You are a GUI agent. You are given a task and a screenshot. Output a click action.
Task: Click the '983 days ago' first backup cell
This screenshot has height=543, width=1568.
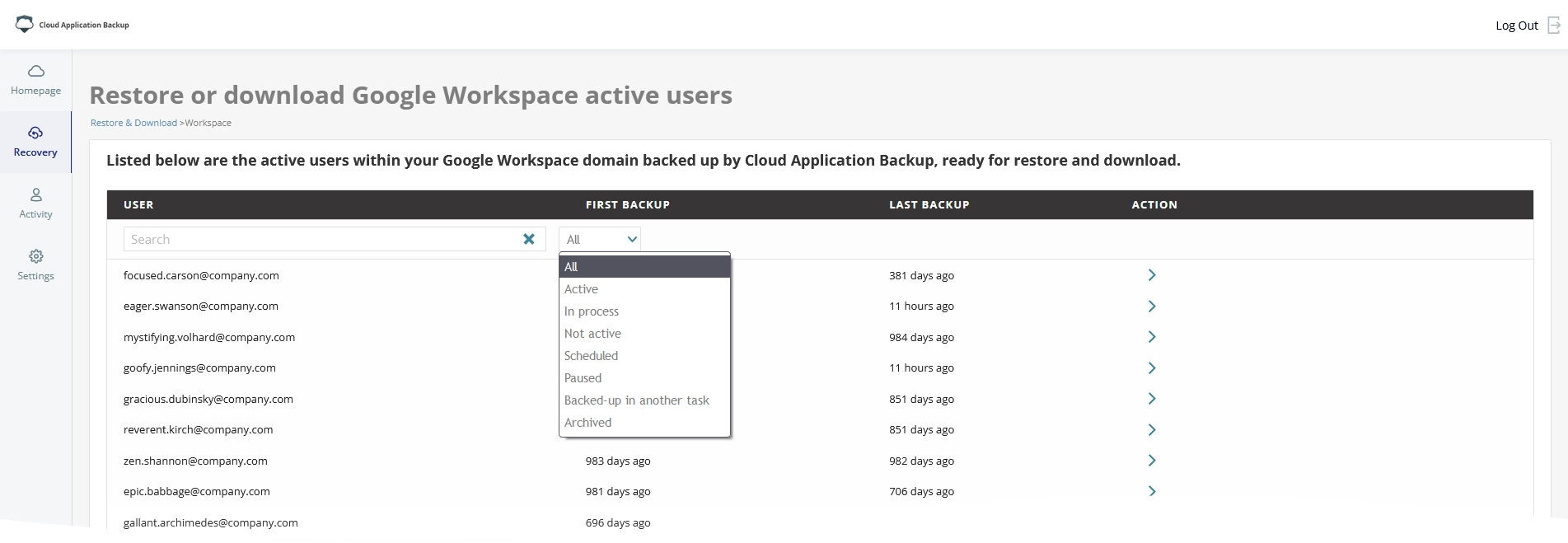tap(618, 461)
